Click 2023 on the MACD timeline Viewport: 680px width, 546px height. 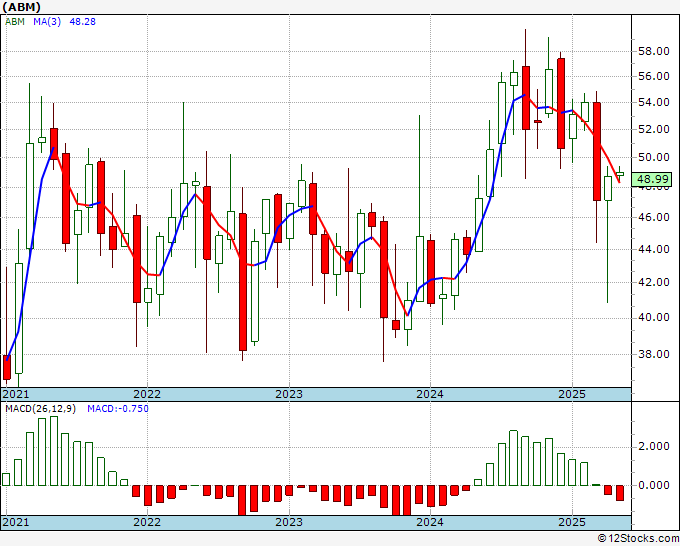tap(289, 522)
